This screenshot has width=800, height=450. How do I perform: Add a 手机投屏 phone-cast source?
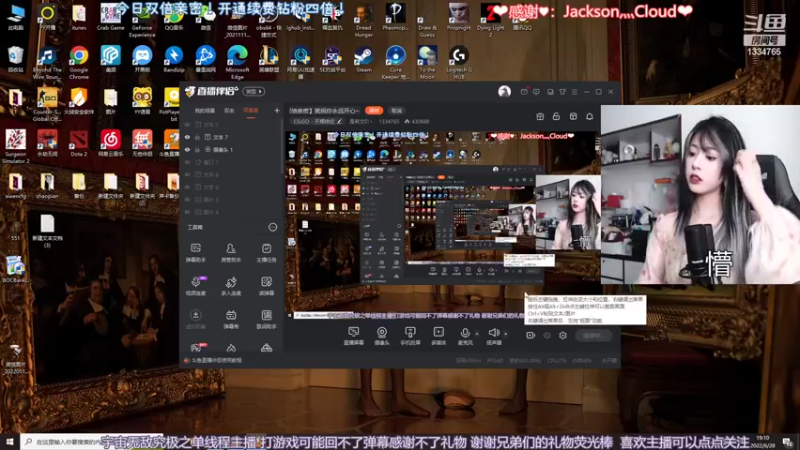[x=410, y=336]
